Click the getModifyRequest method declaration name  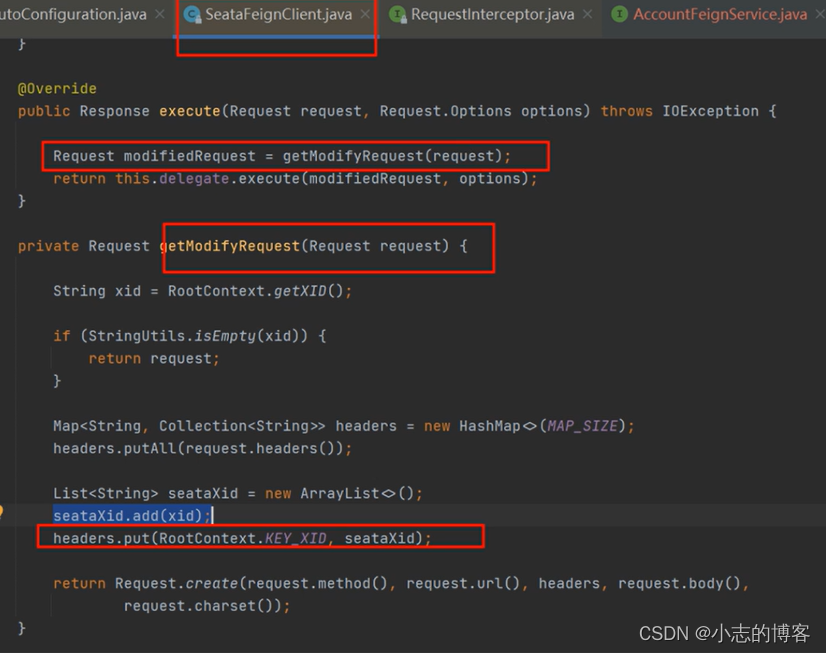[x=230, y=246]
